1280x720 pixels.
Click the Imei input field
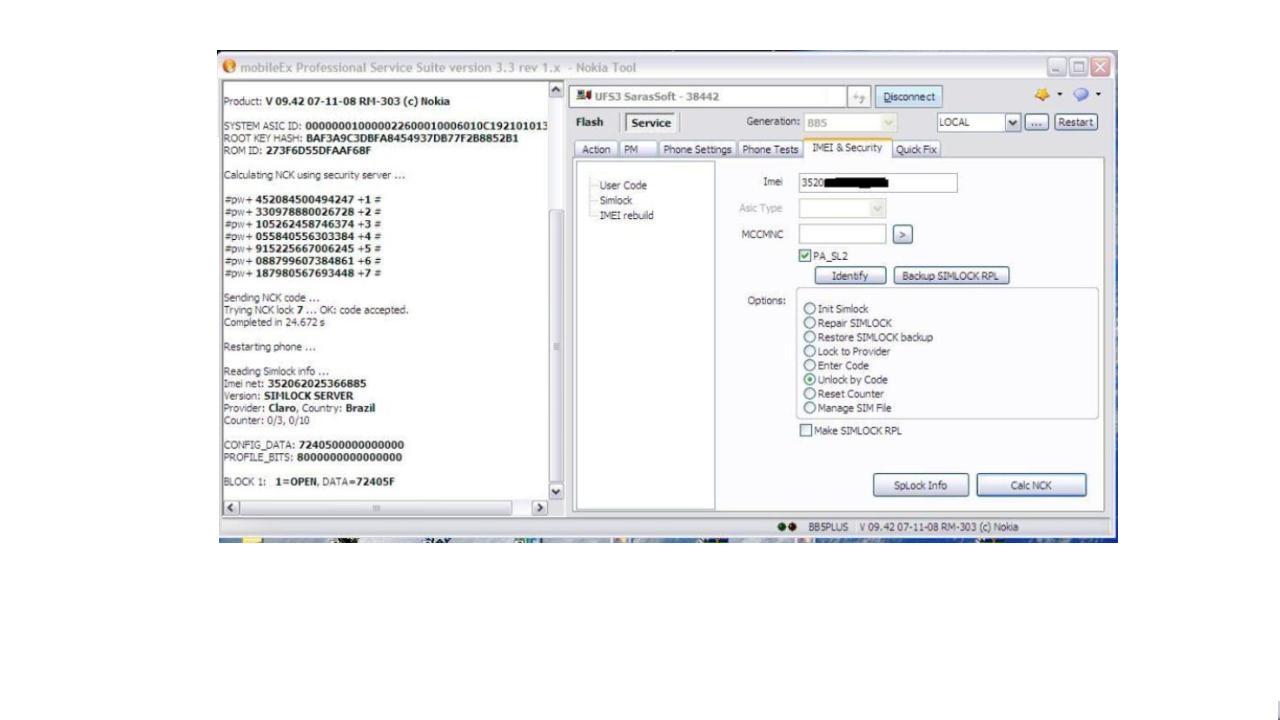[x=878, y=183]
